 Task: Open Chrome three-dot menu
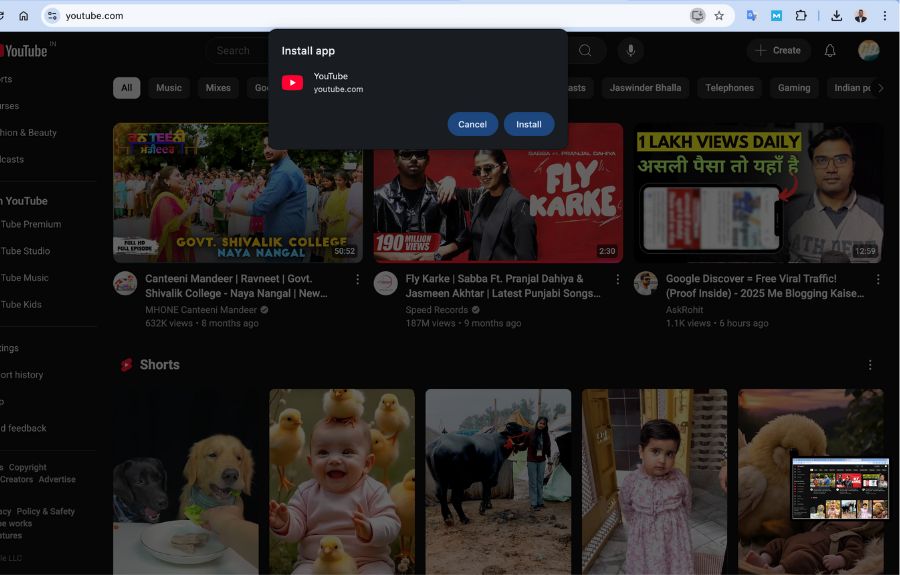[885, 15]
